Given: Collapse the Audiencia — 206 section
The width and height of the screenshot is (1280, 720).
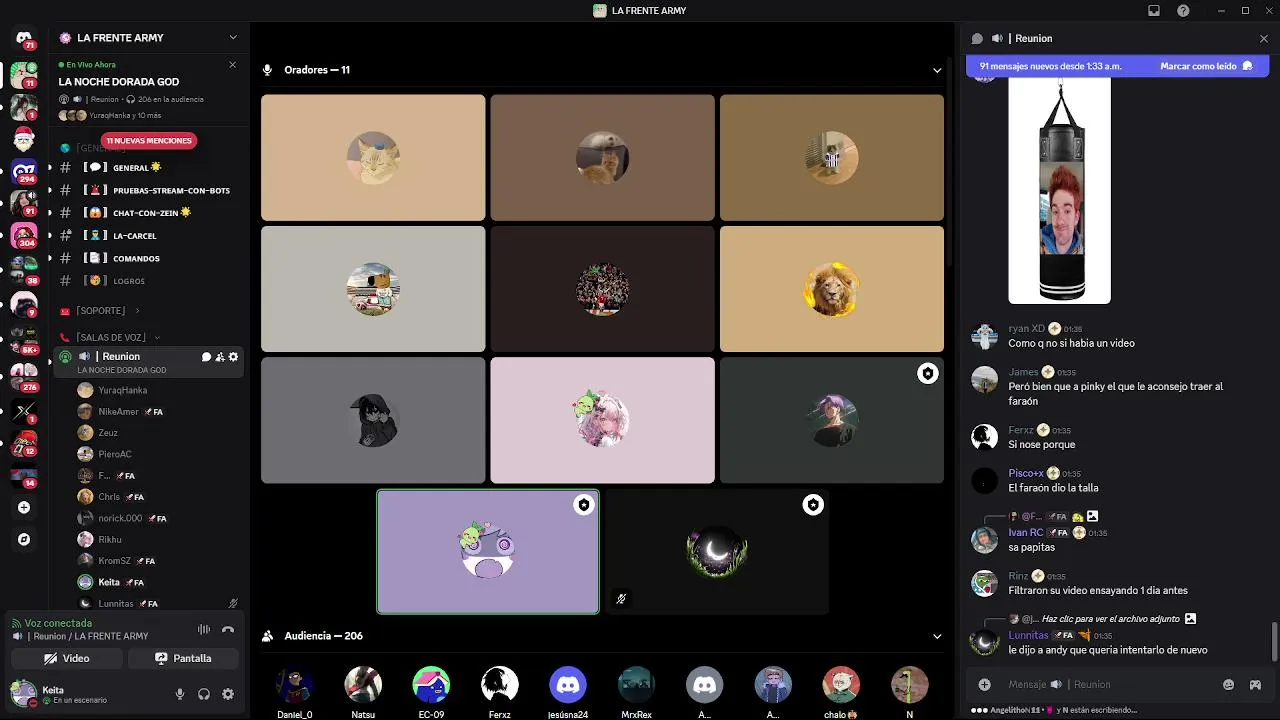Looking at the screenshot, I should point(937,636).
